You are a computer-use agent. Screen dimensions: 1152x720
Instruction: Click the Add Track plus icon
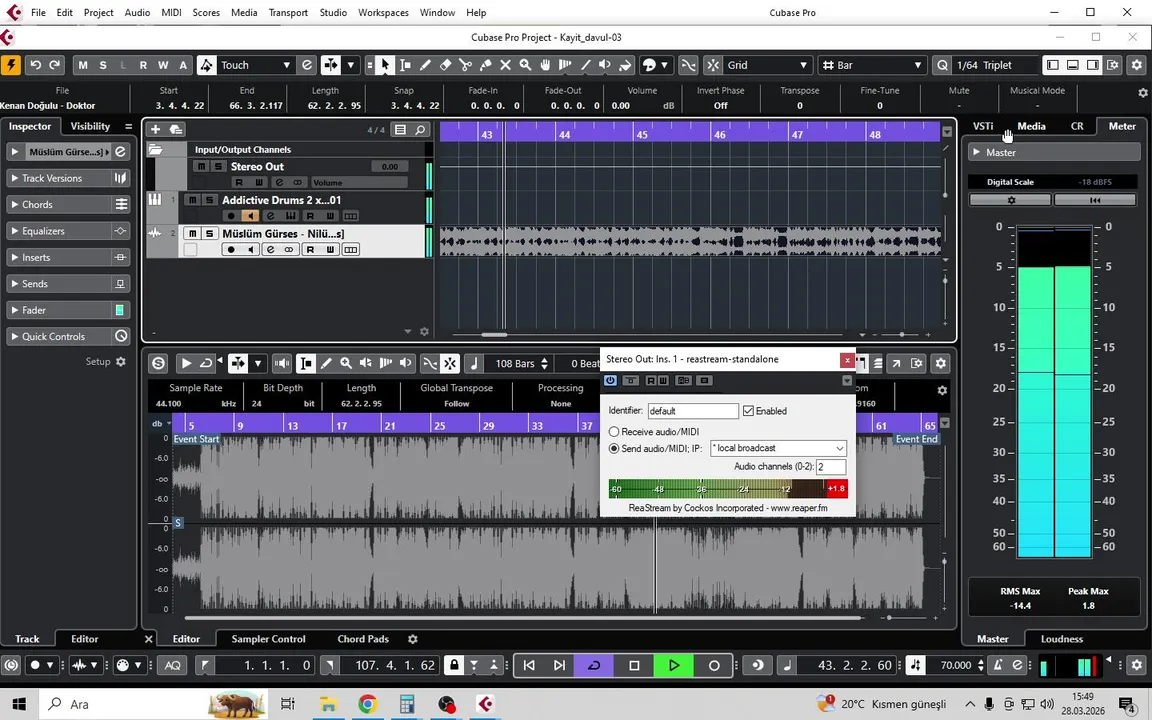155,129
